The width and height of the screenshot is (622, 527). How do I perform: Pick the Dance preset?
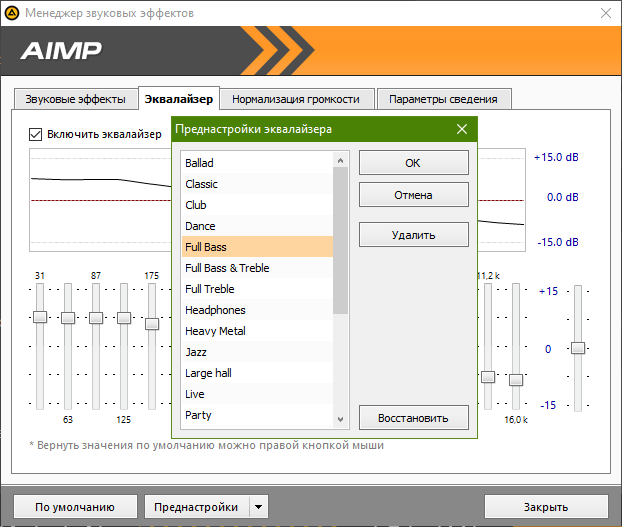point(257,226)
